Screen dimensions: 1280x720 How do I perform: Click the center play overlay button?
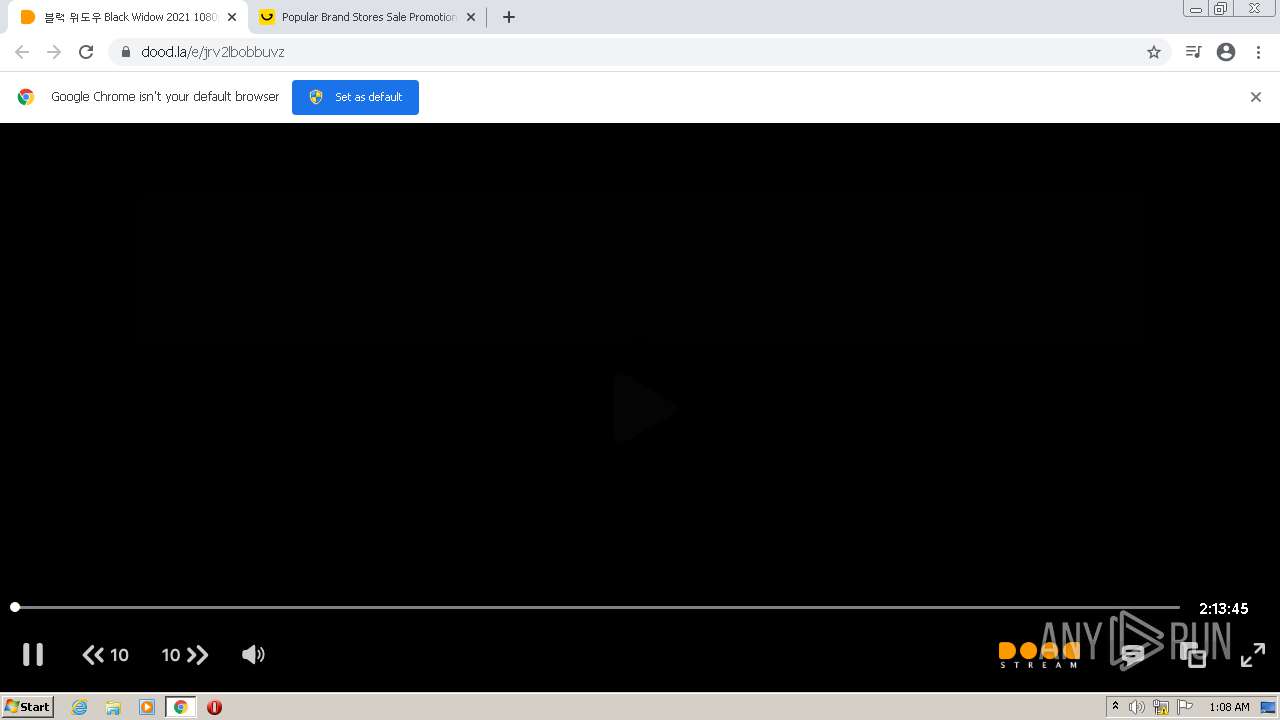644,408
